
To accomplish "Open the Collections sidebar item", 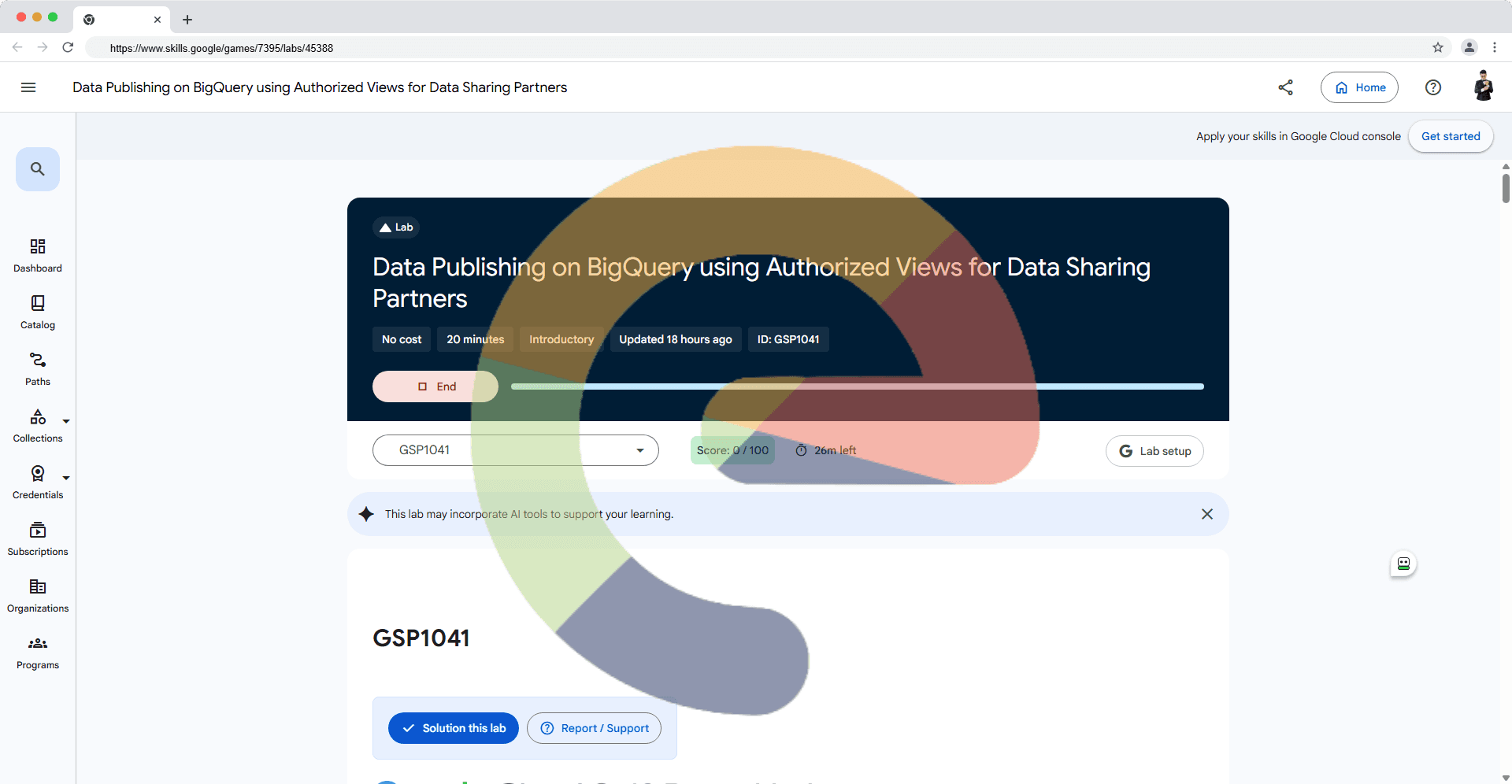I will pyautogui.click(x=38, y=426).
